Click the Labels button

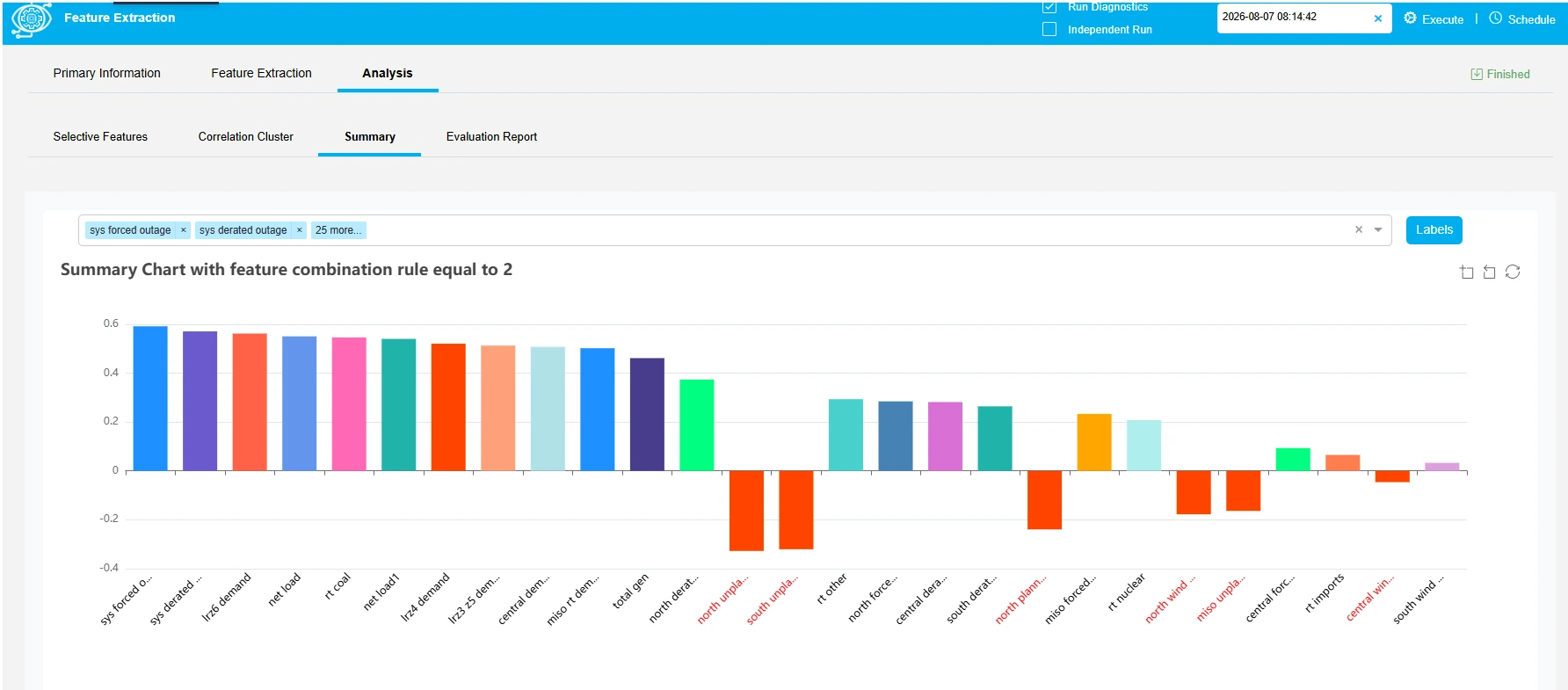click(1434, 229)
